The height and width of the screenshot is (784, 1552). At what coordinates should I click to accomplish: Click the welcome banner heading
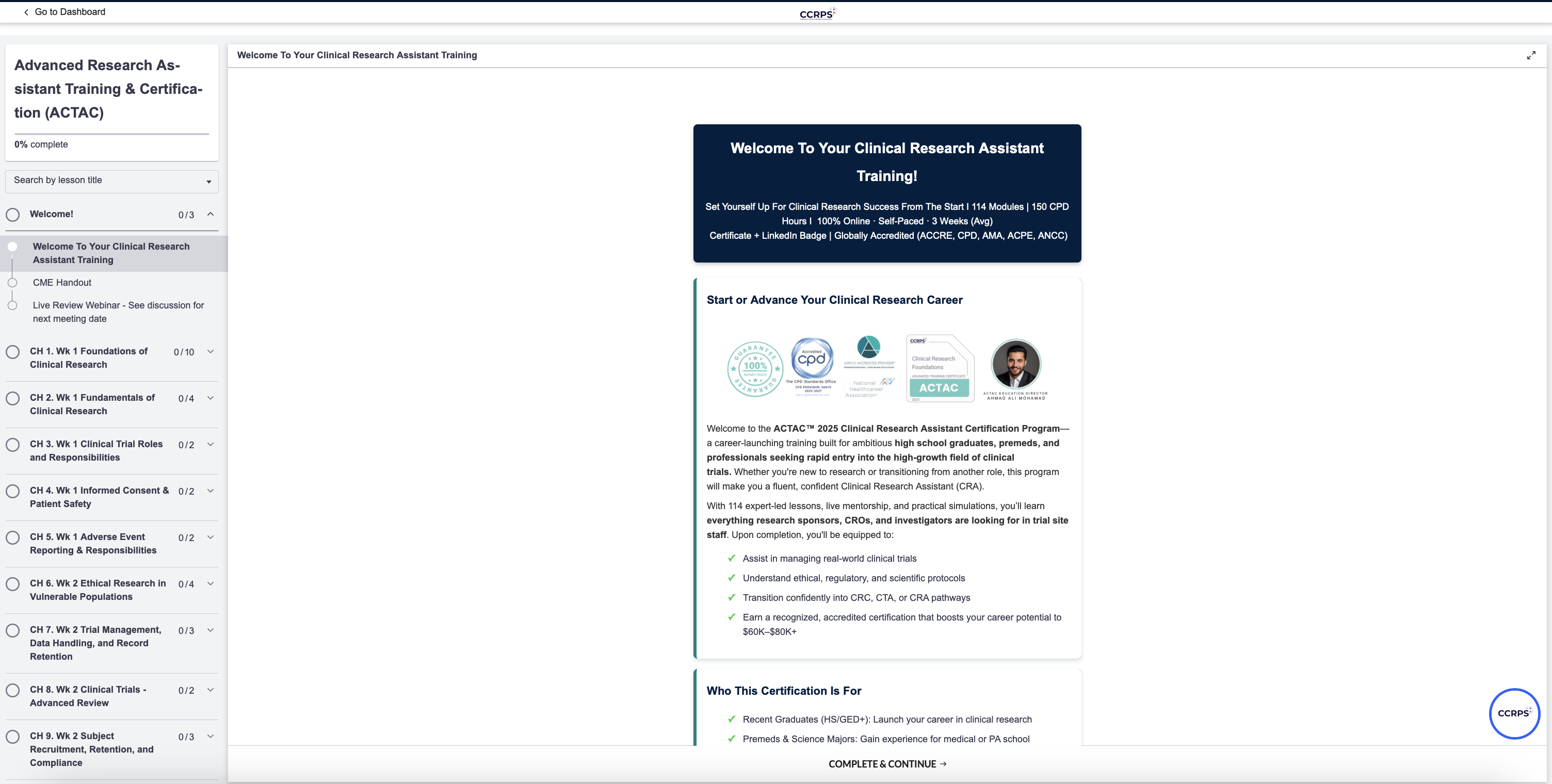pos(887,162)
